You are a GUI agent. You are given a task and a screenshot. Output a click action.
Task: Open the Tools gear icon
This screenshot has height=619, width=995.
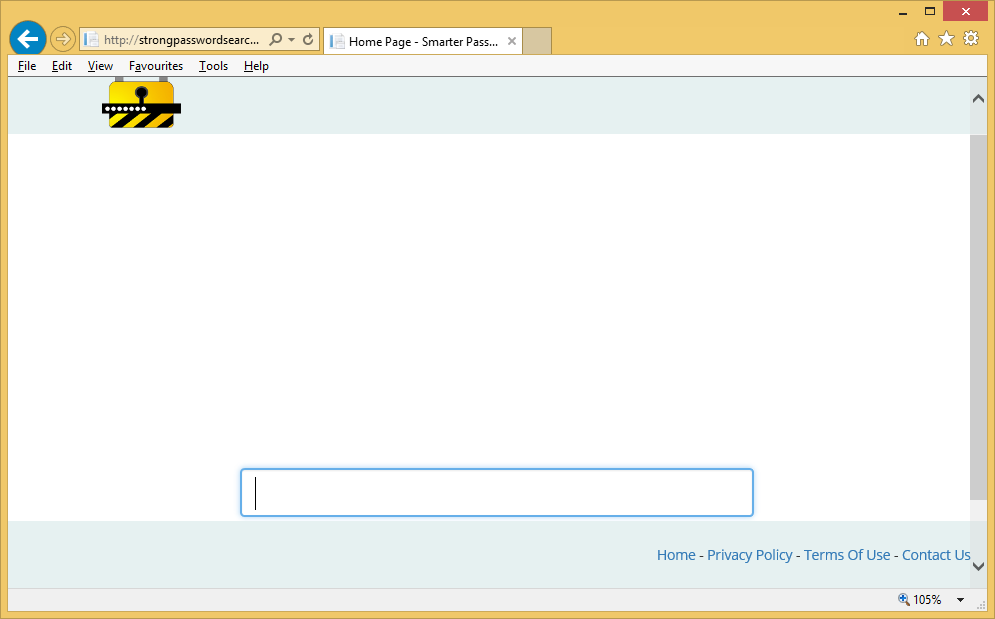[971, 39]
